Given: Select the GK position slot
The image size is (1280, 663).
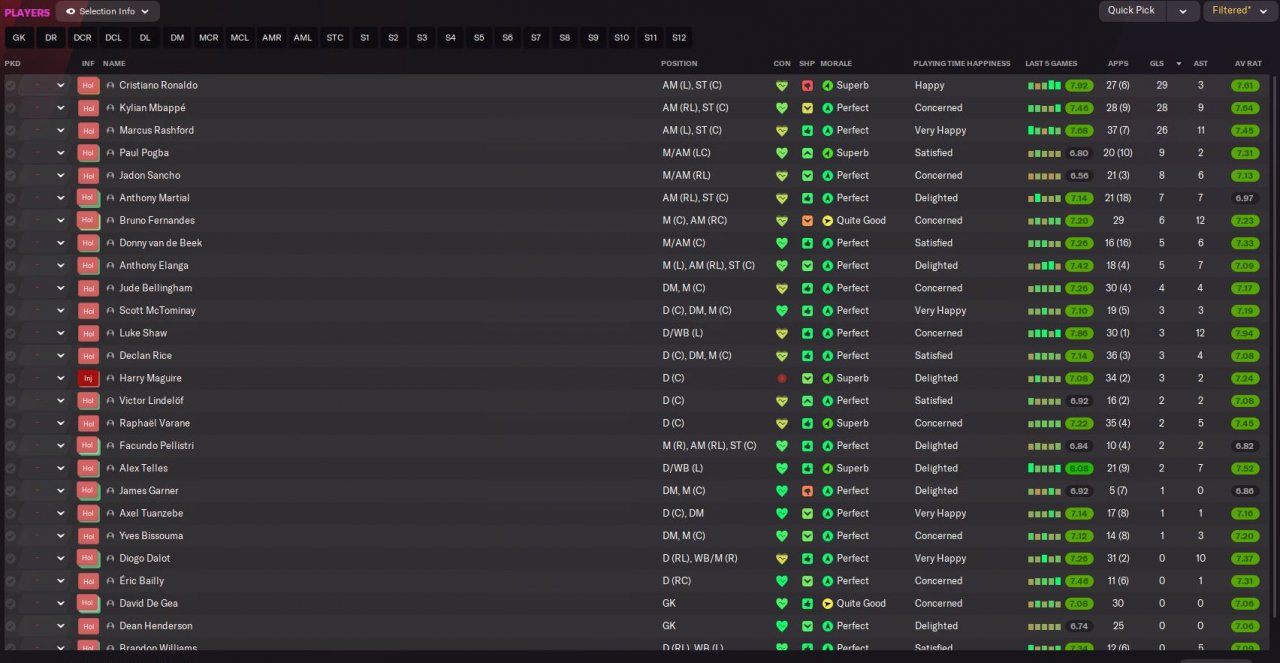Looking at the screenshot, I should tap(19, 38).
